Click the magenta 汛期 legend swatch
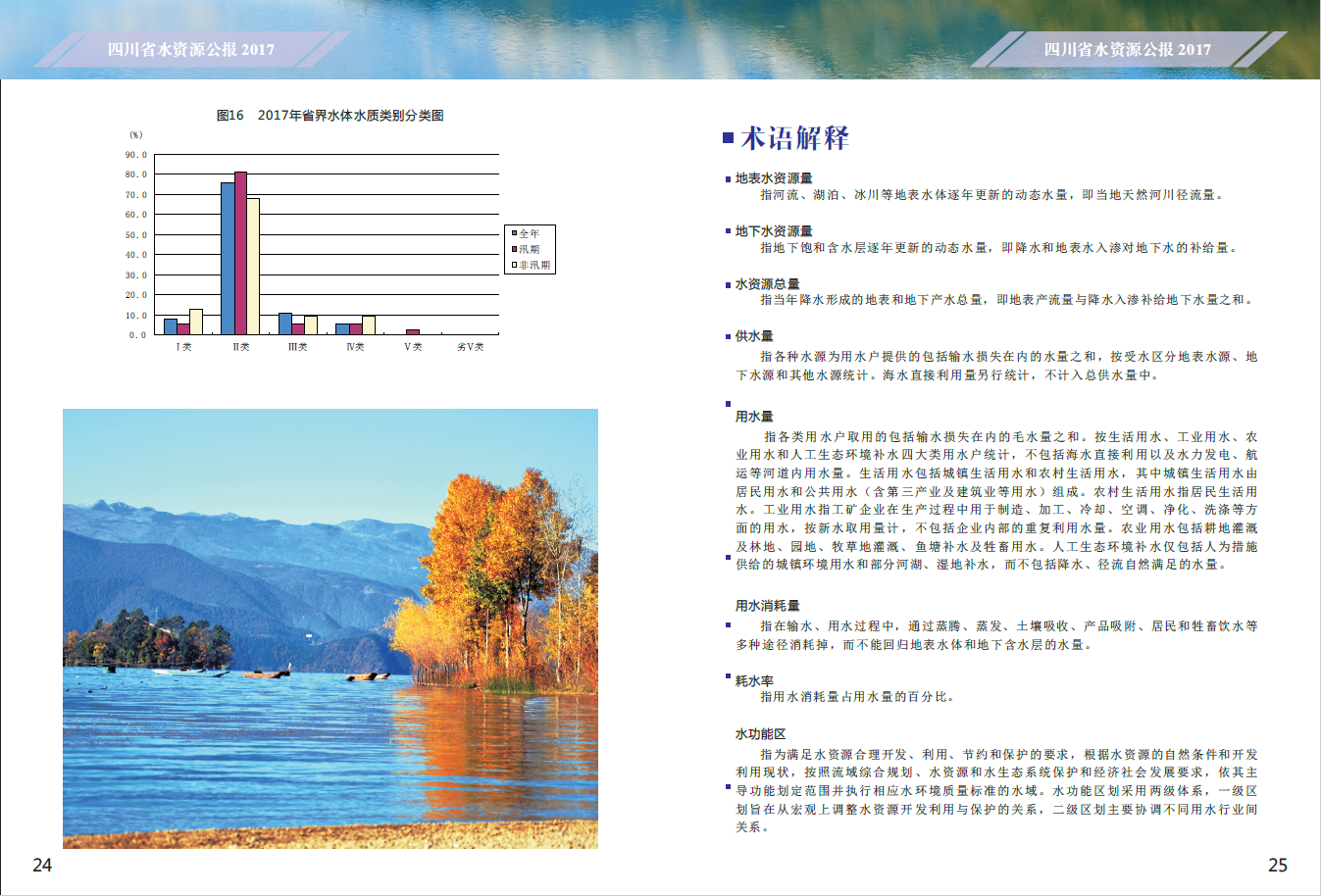The height and width of the screenshot is (896, 1321). click(x=513, y=249)
